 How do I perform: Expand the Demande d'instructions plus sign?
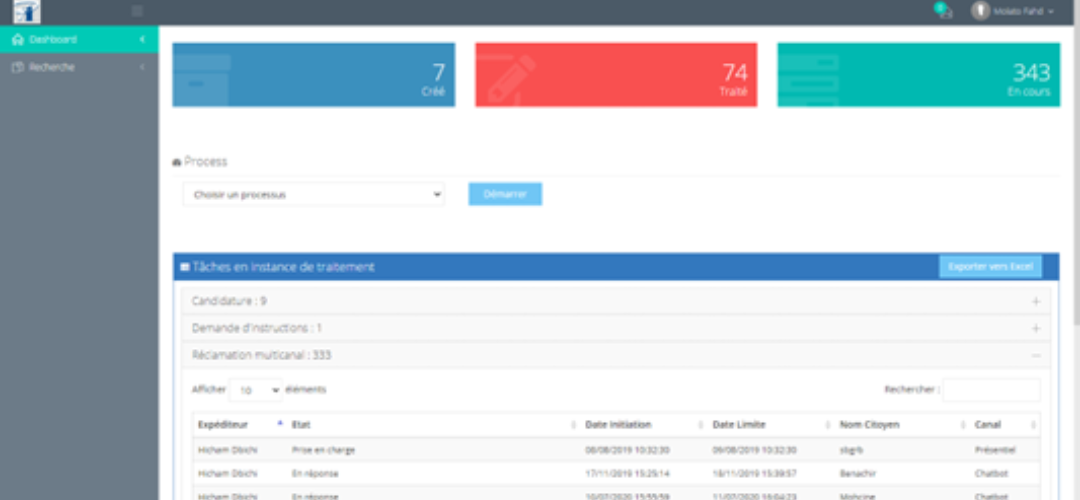tap(1035, 328)
